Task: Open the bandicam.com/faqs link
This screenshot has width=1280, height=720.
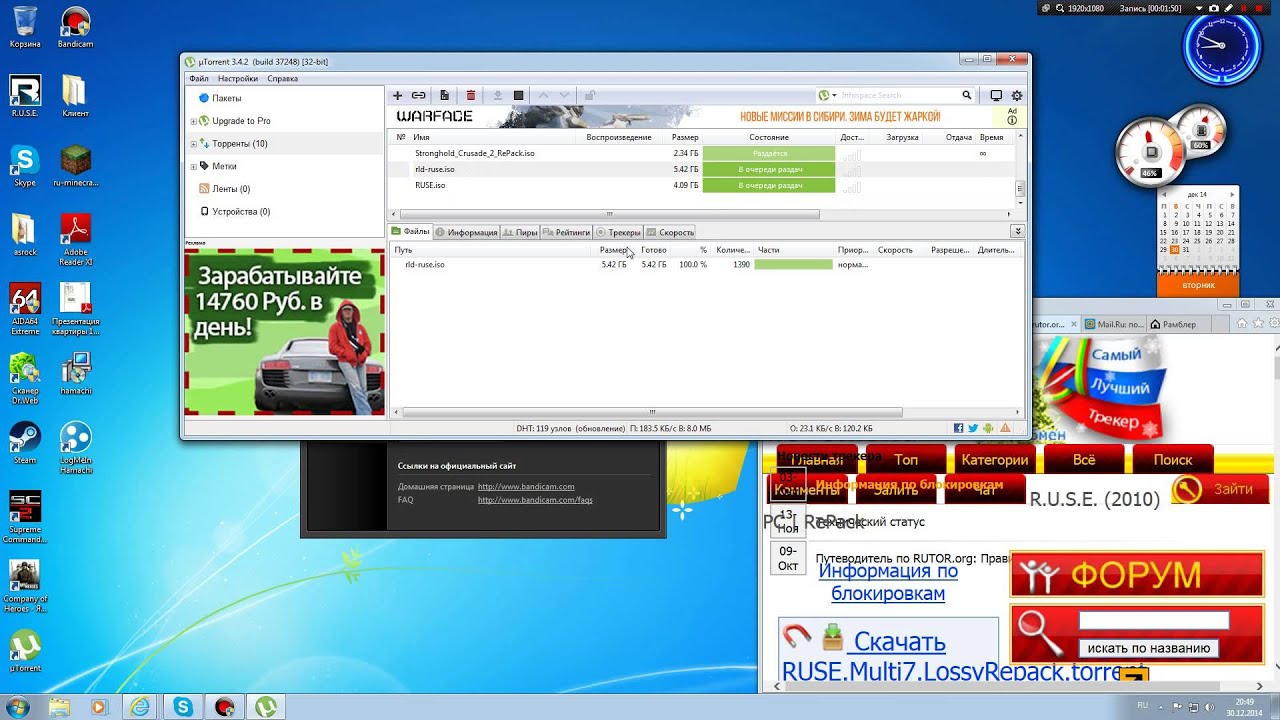Action: 535,500
